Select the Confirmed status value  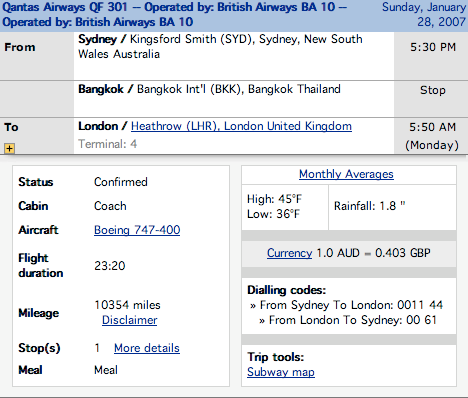121,182
